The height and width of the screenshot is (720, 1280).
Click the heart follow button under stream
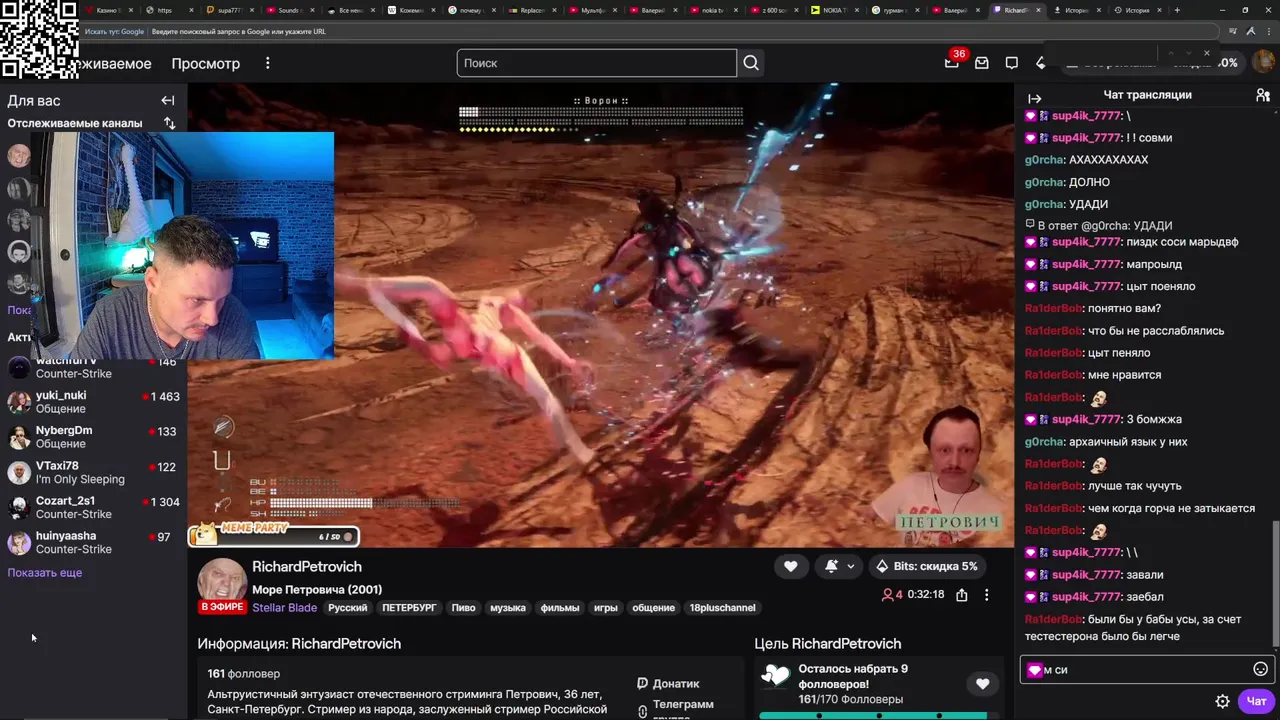click(790, 566)
